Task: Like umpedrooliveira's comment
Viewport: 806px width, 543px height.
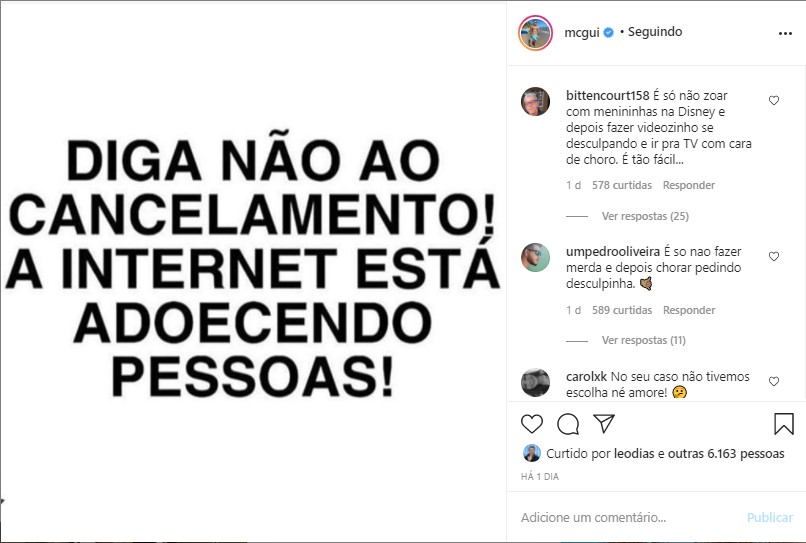Action: click(x=774, y=256)
